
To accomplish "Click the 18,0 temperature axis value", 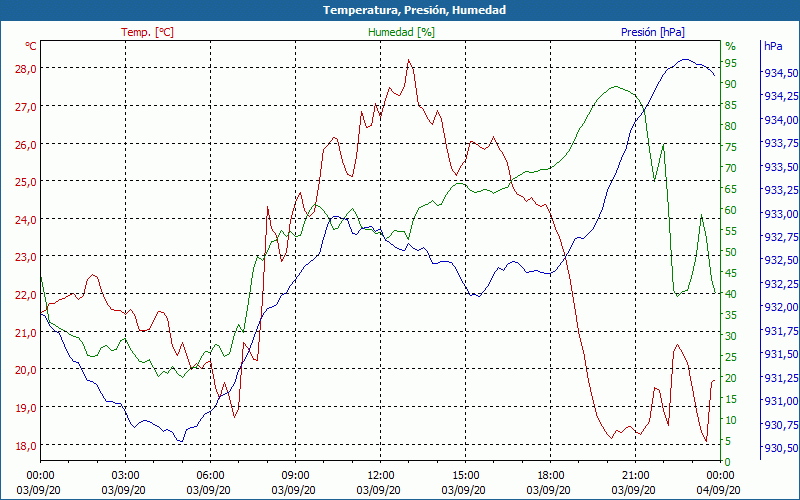I will (x=26, y=445).
